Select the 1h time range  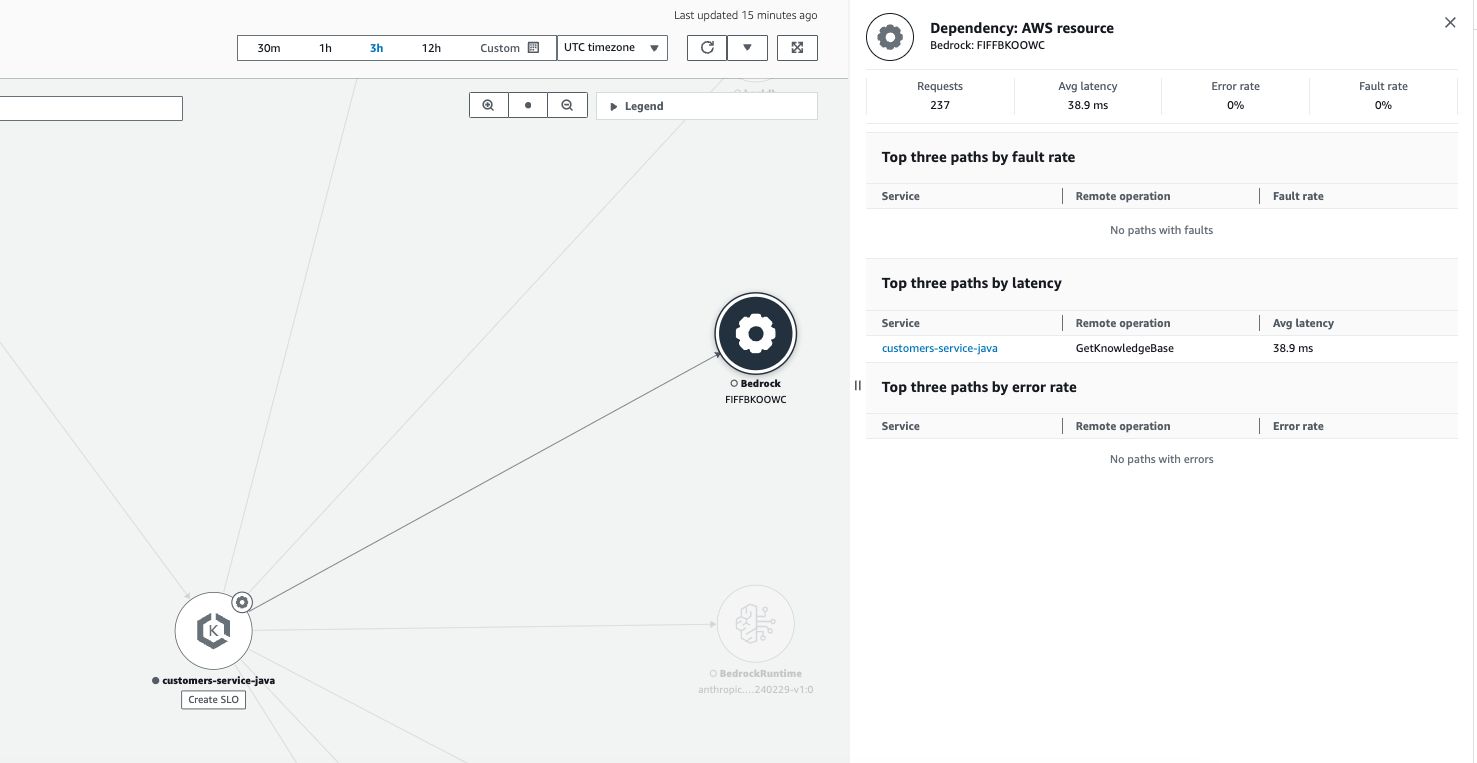pos(325,48)
